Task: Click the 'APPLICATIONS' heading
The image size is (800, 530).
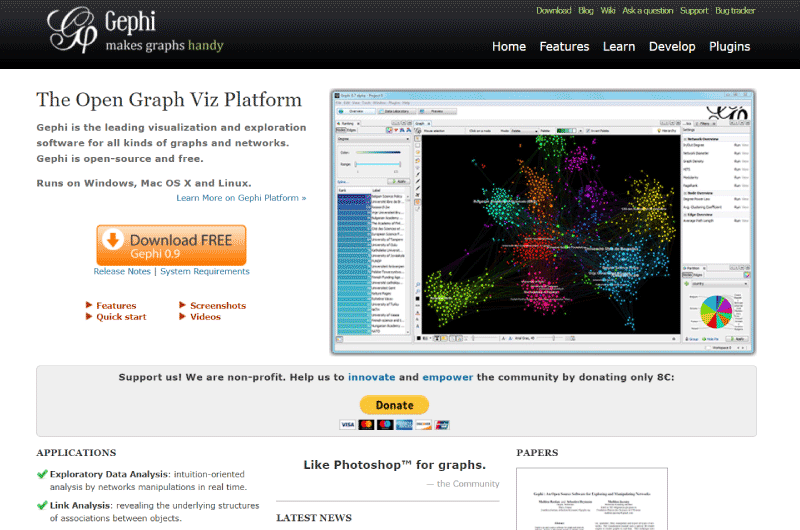Action: (x=76, y=453)
